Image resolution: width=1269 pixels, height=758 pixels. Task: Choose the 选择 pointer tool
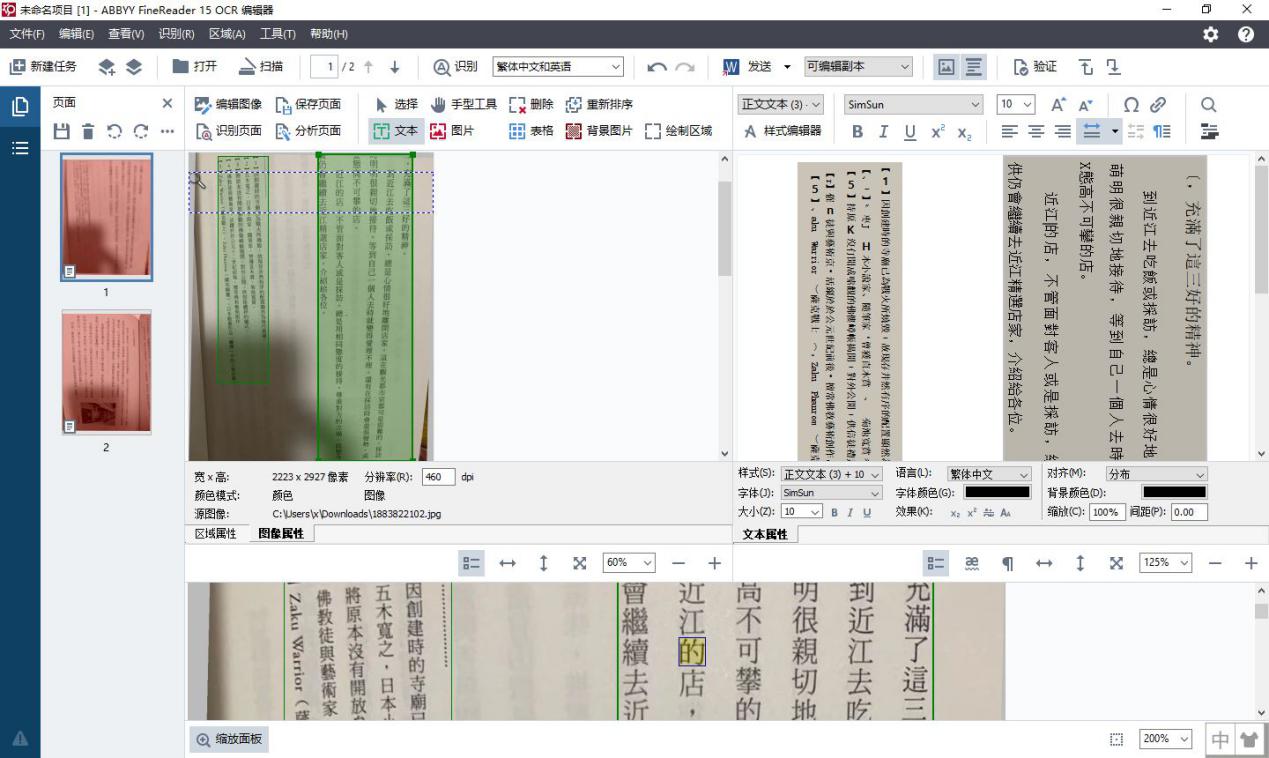(396, 104)
